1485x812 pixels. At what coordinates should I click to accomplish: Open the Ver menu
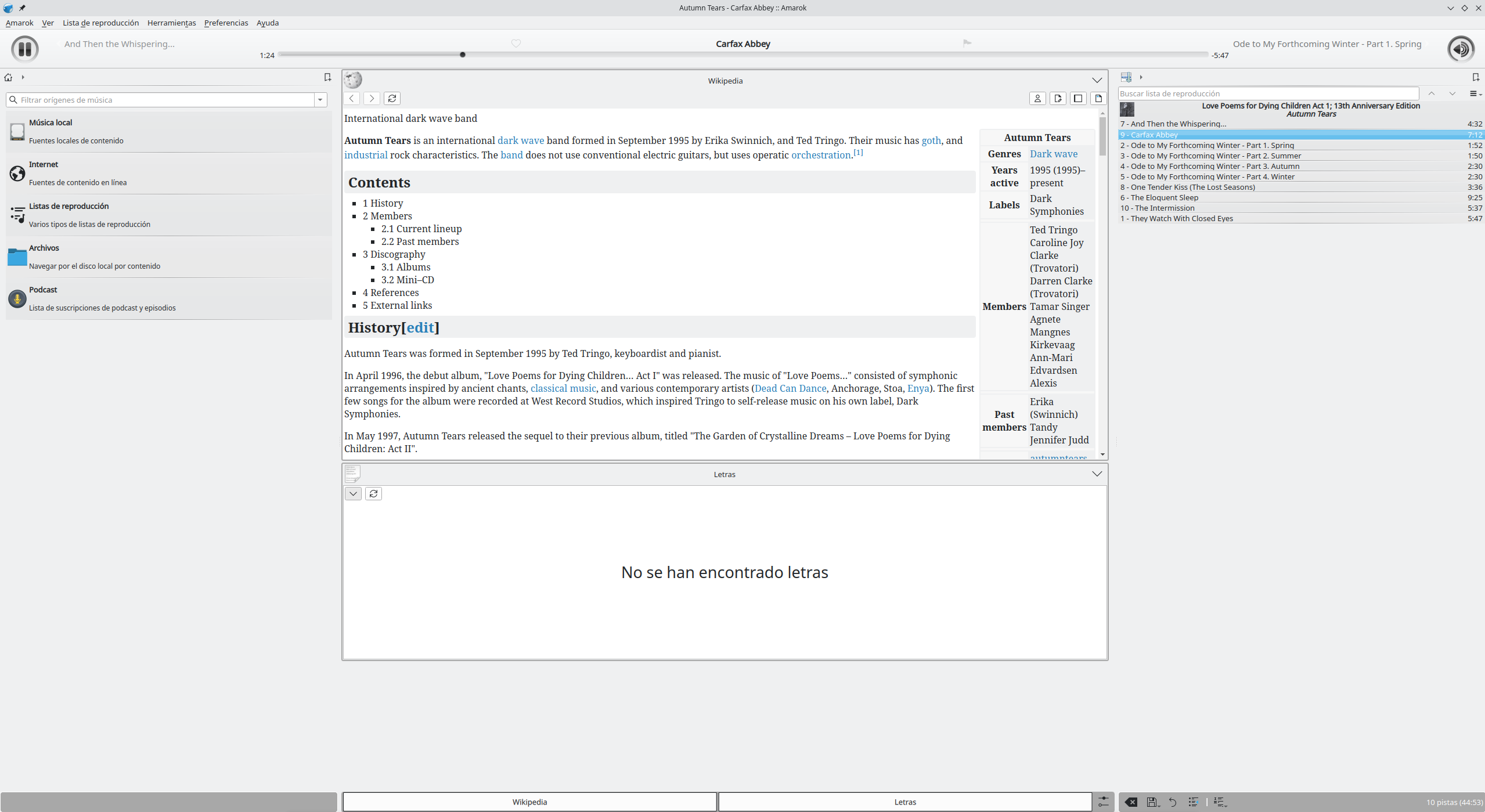coord(48,23)
